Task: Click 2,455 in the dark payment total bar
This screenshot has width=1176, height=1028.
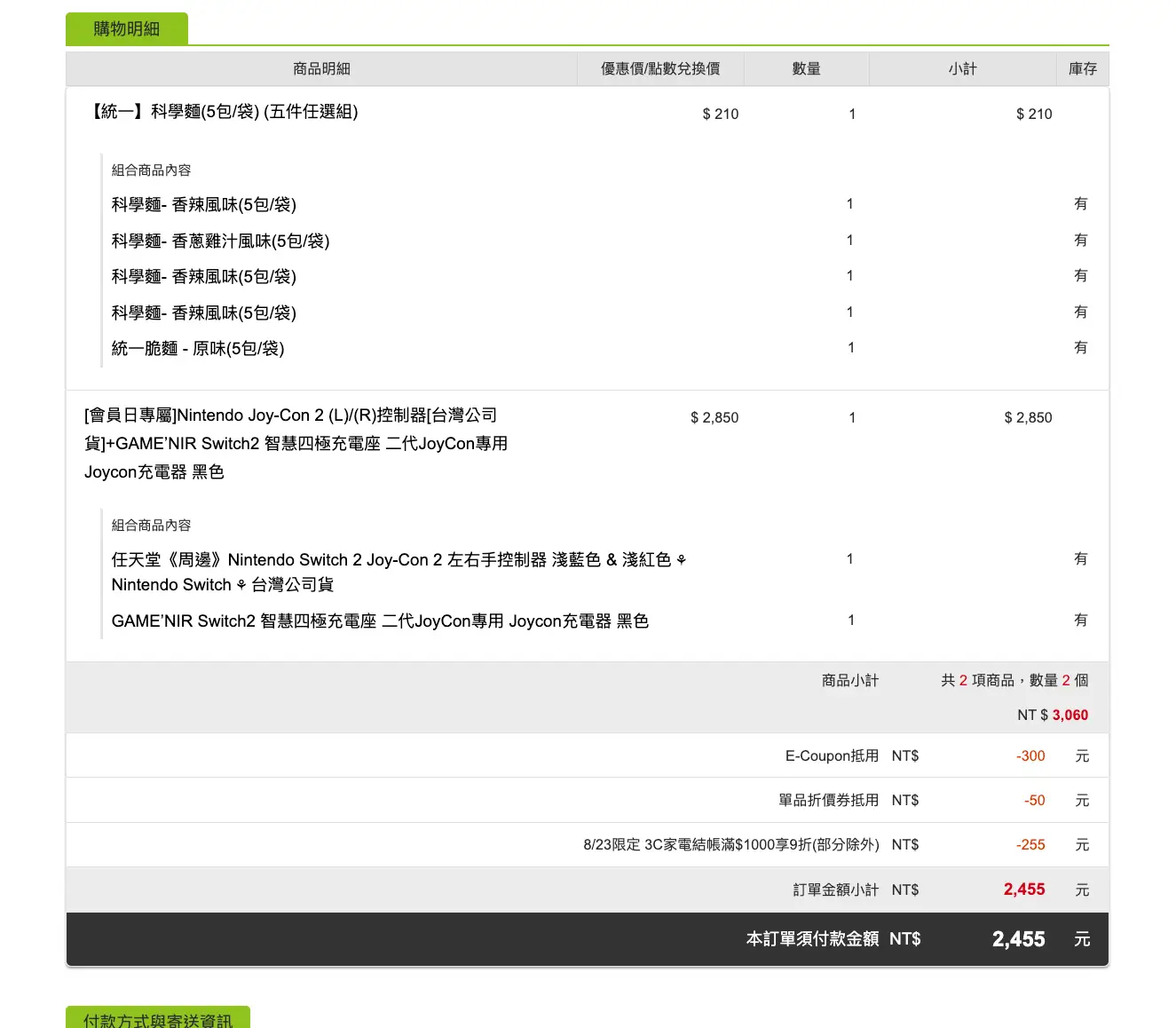Action: click(1019, 939)
